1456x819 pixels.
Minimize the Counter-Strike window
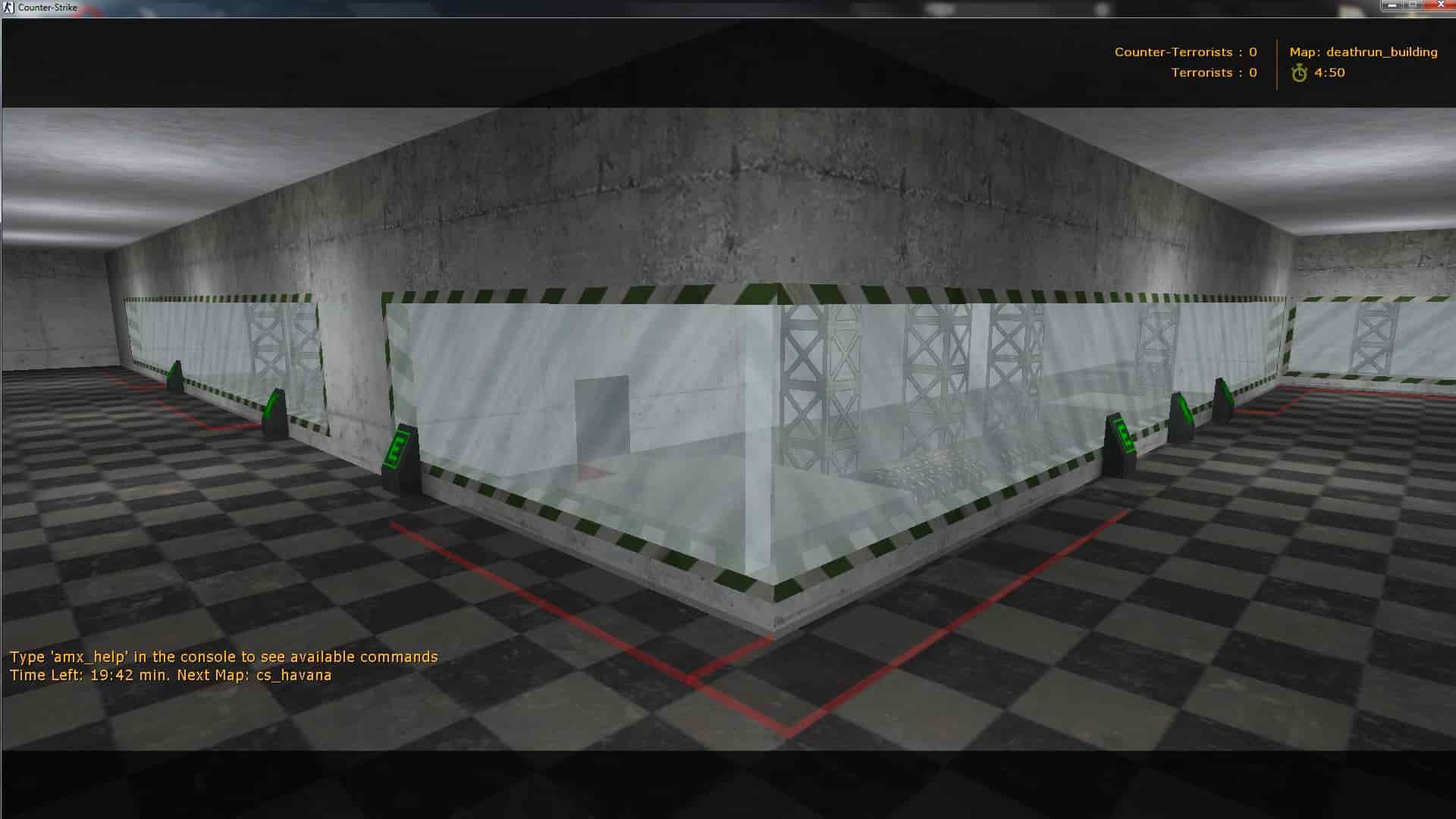click(x=1391, y=6)
